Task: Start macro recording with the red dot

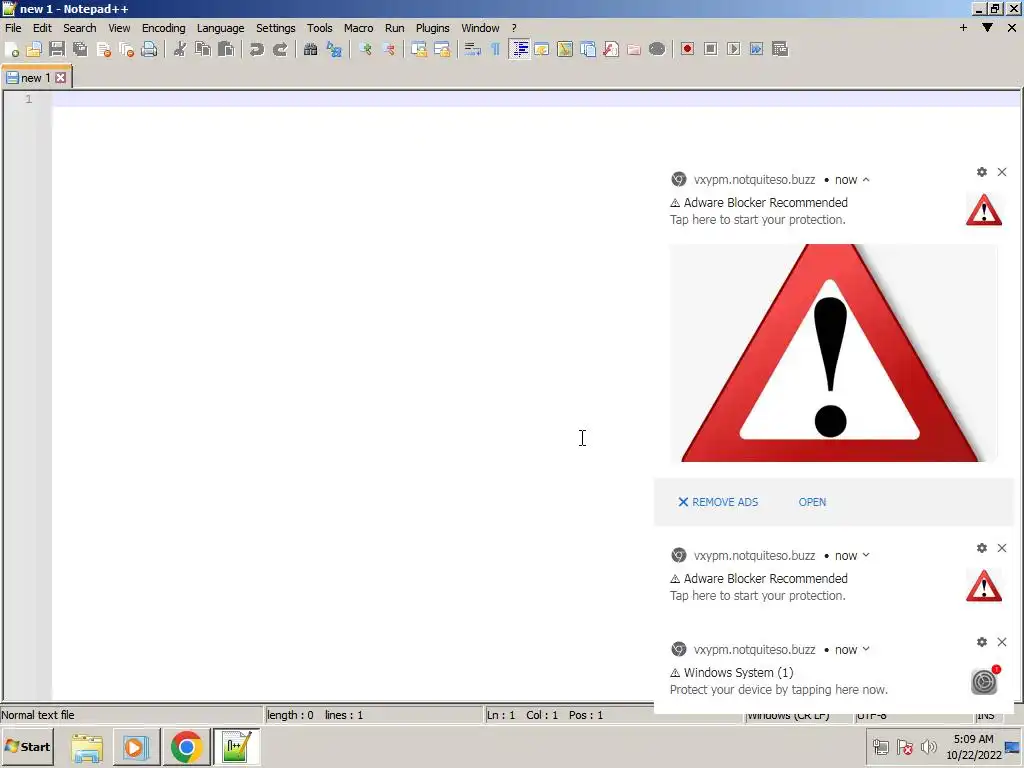Action: click(687, 50)
